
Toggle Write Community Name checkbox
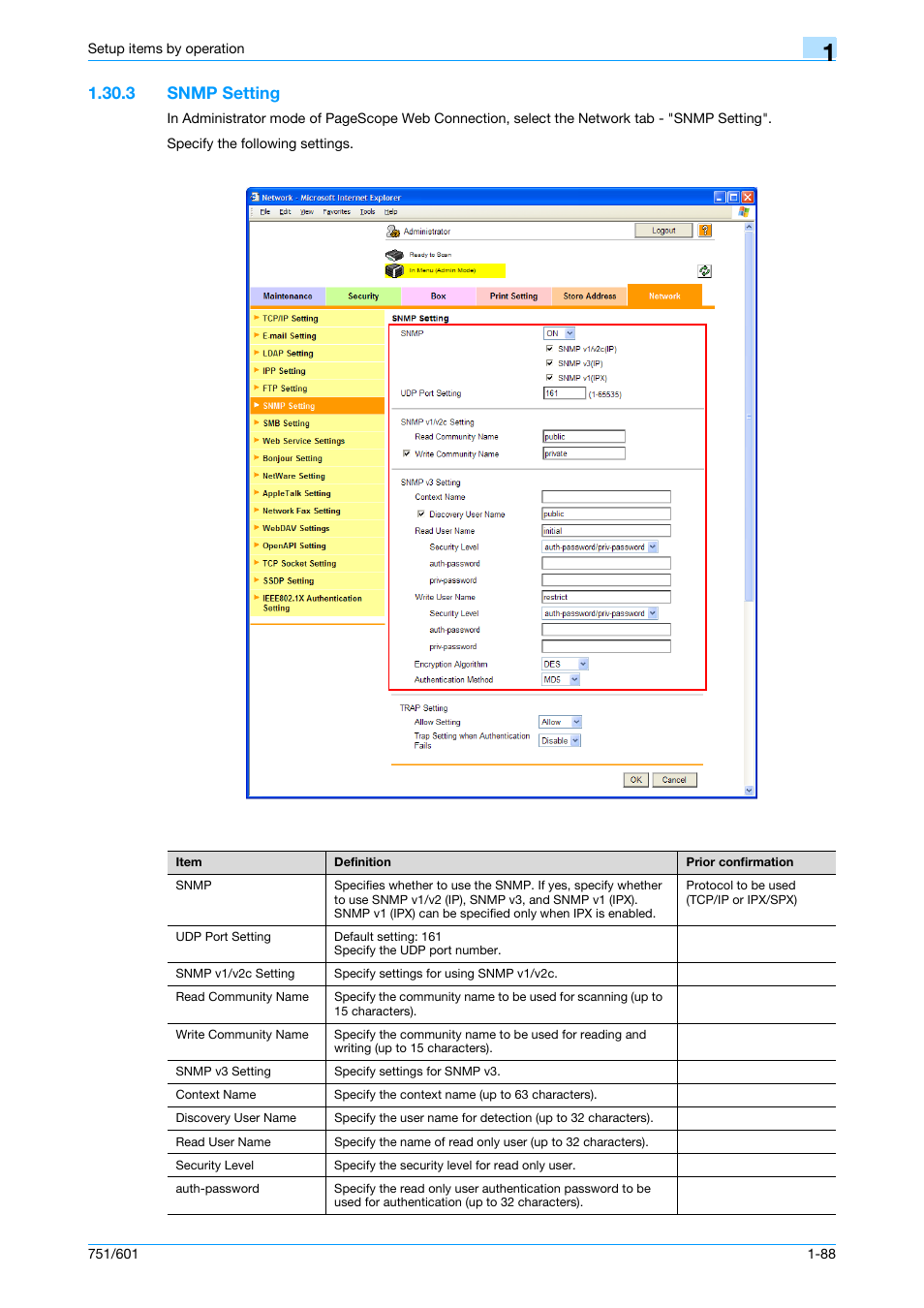coord(407,453)
